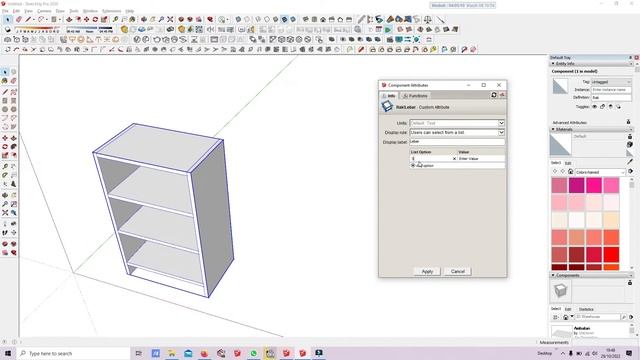The height and width of the screenshot is (360, 640).
Task: Pick the bright red color swatch
Action: click(611, 254)
